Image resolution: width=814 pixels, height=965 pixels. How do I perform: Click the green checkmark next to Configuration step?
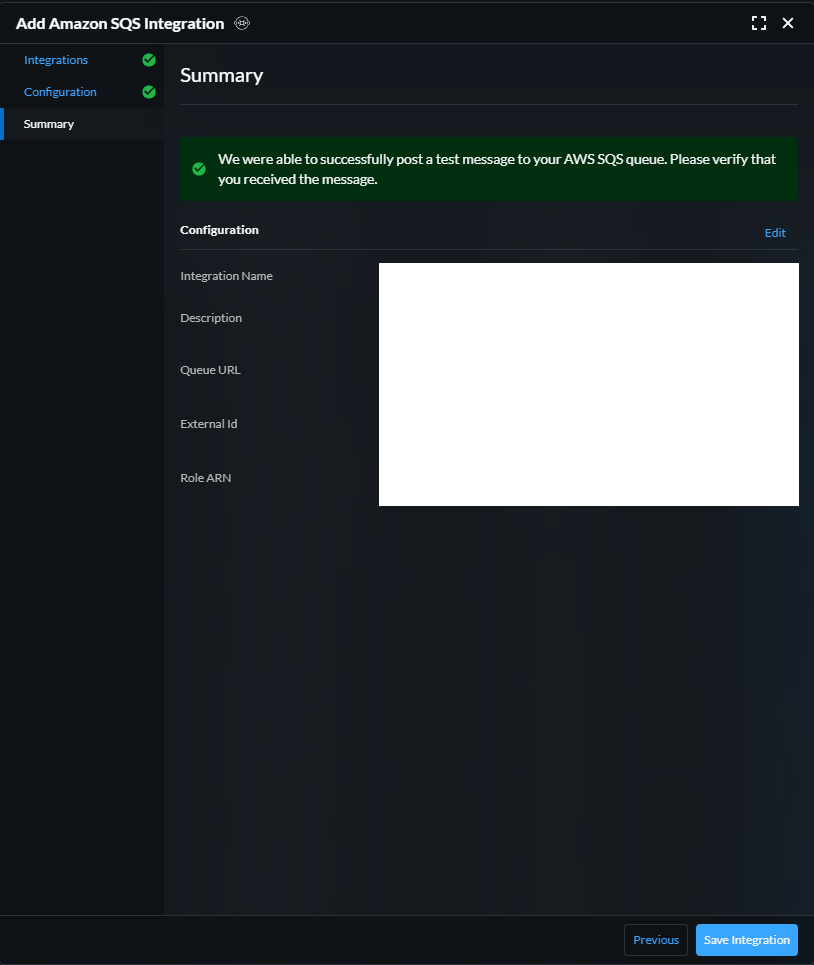[149, 92]
